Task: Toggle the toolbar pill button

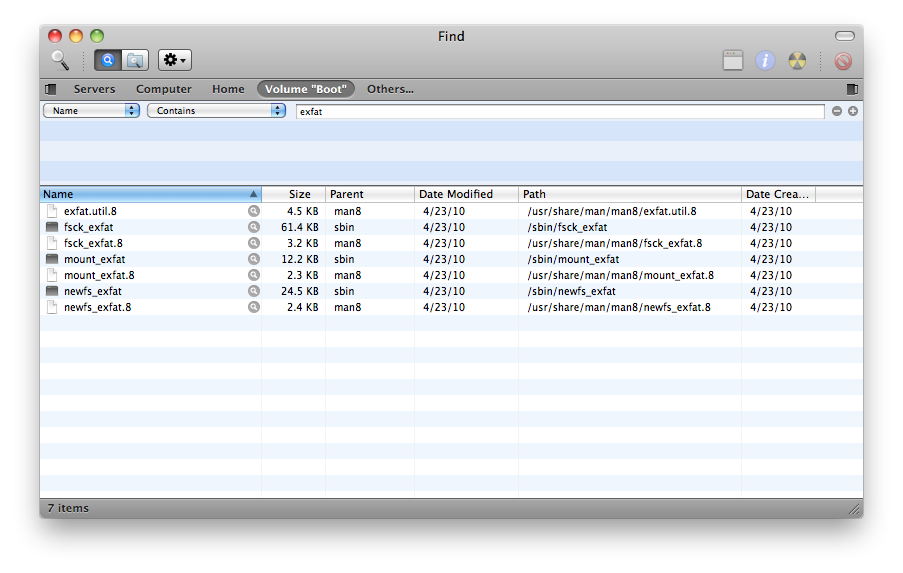Action: [x=844, y=36]
